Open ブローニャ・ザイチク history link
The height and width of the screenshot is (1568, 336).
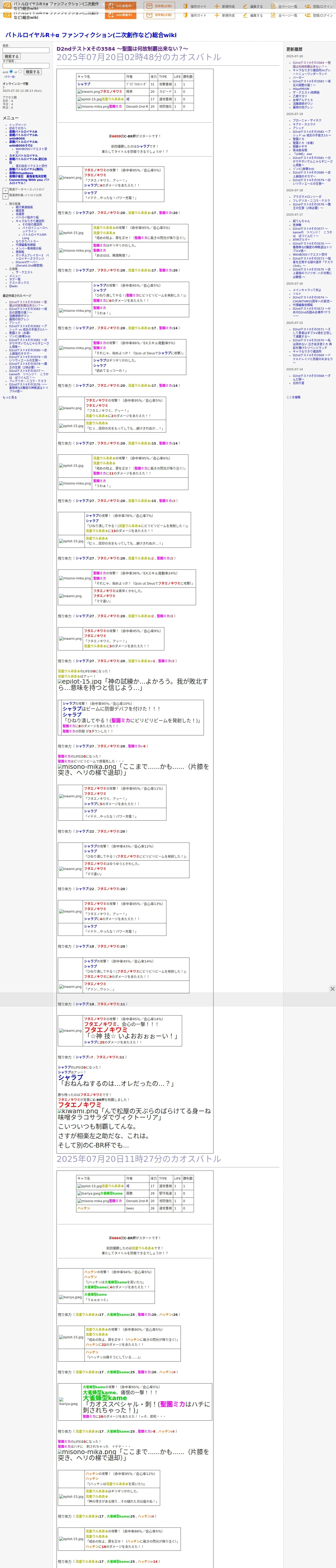[x=307, y=120]
